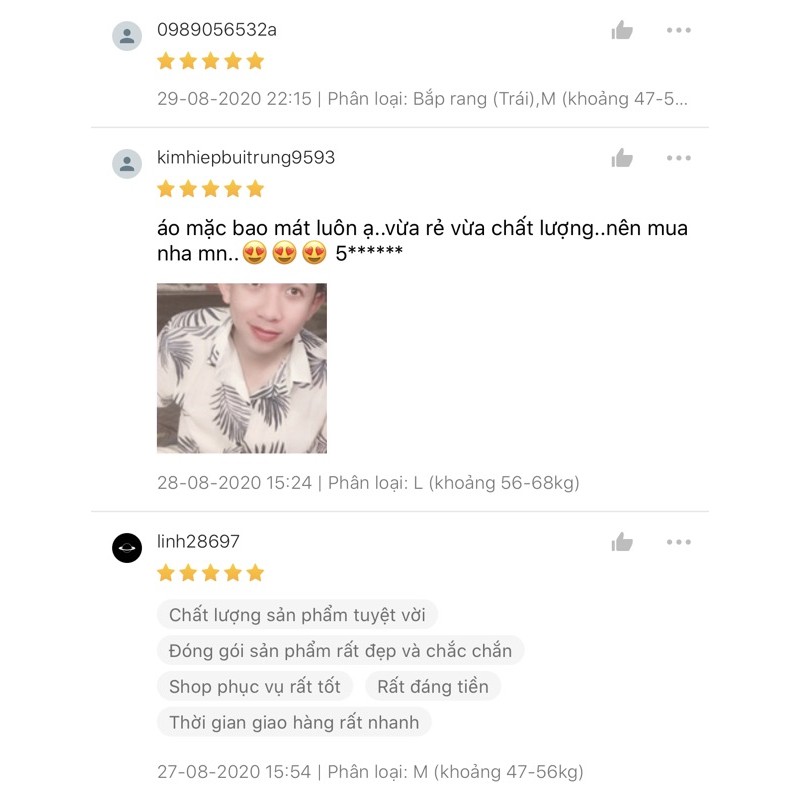Open avatar of kimhiepbuitrung9593
800x800 pixels.
pyautogui.click(x=127, y=164)
